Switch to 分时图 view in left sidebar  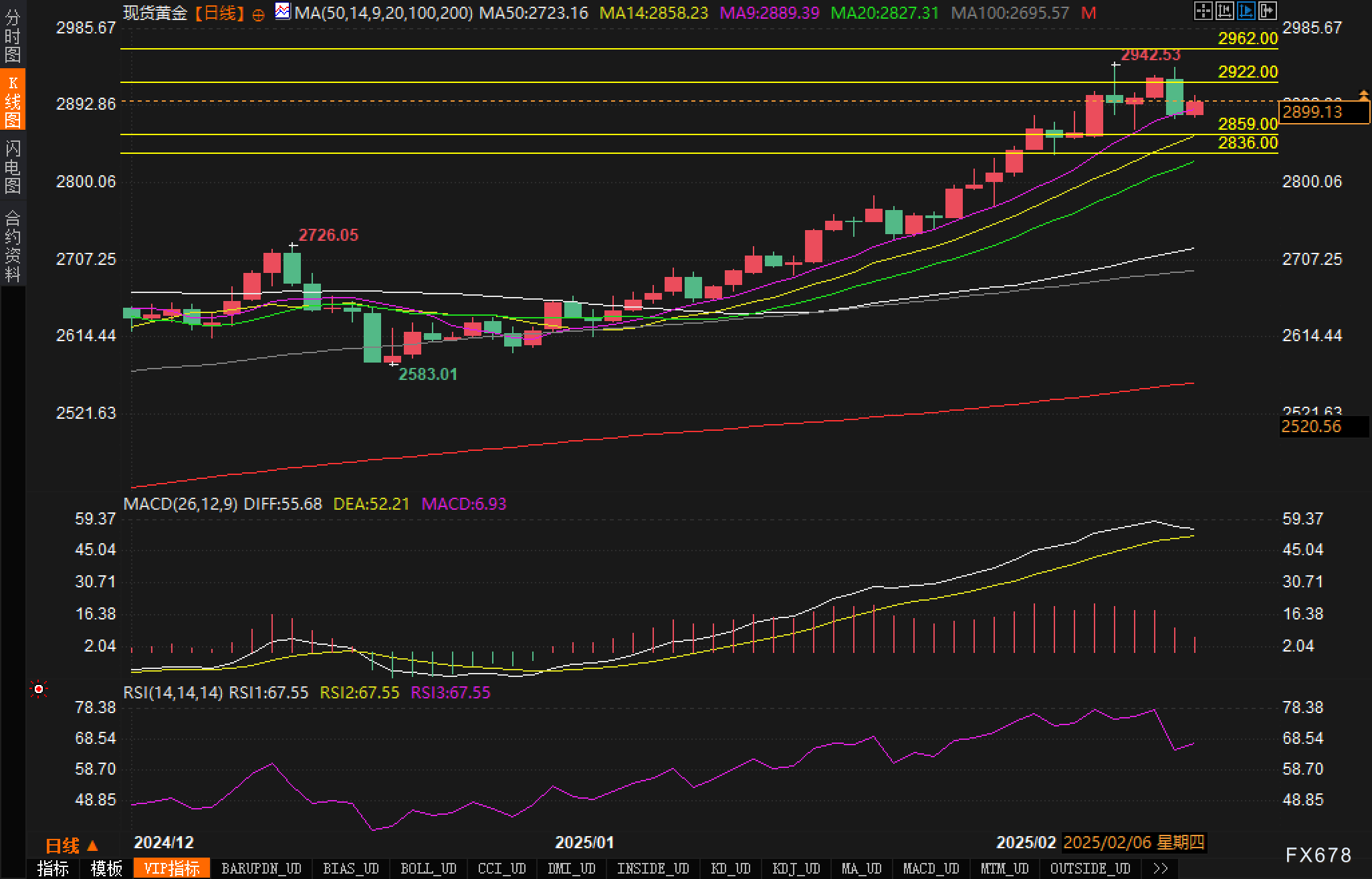pyautogui.click(x=13, y=37)
